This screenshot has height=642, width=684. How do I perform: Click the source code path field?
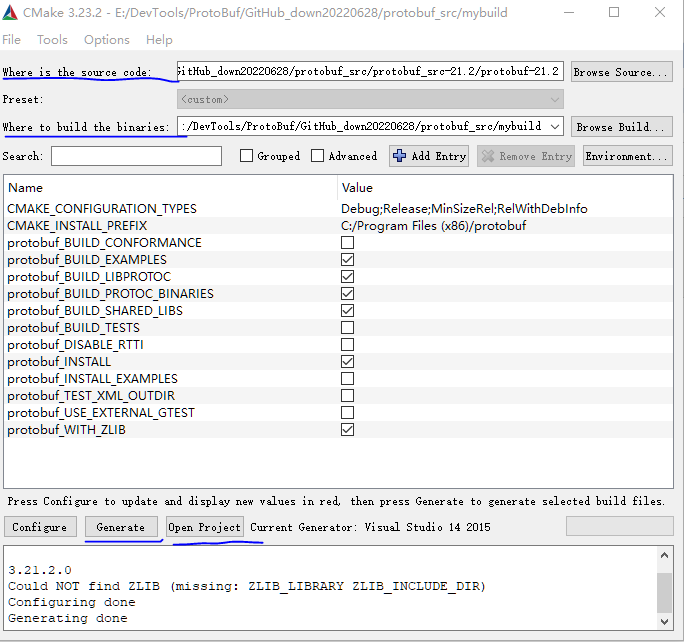coord(370,71)
